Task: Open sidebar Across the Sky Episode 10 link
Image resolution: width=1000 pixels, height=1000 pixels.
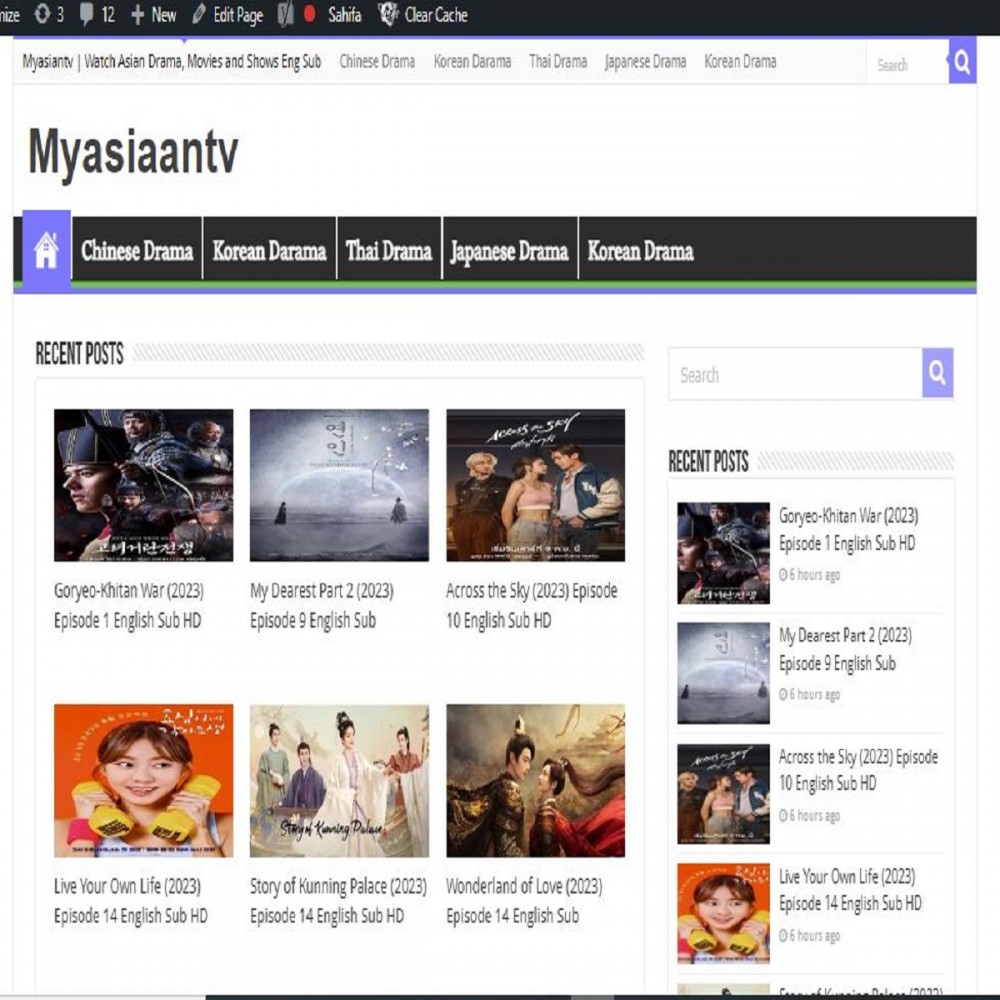Action: (x=858, y=770)
